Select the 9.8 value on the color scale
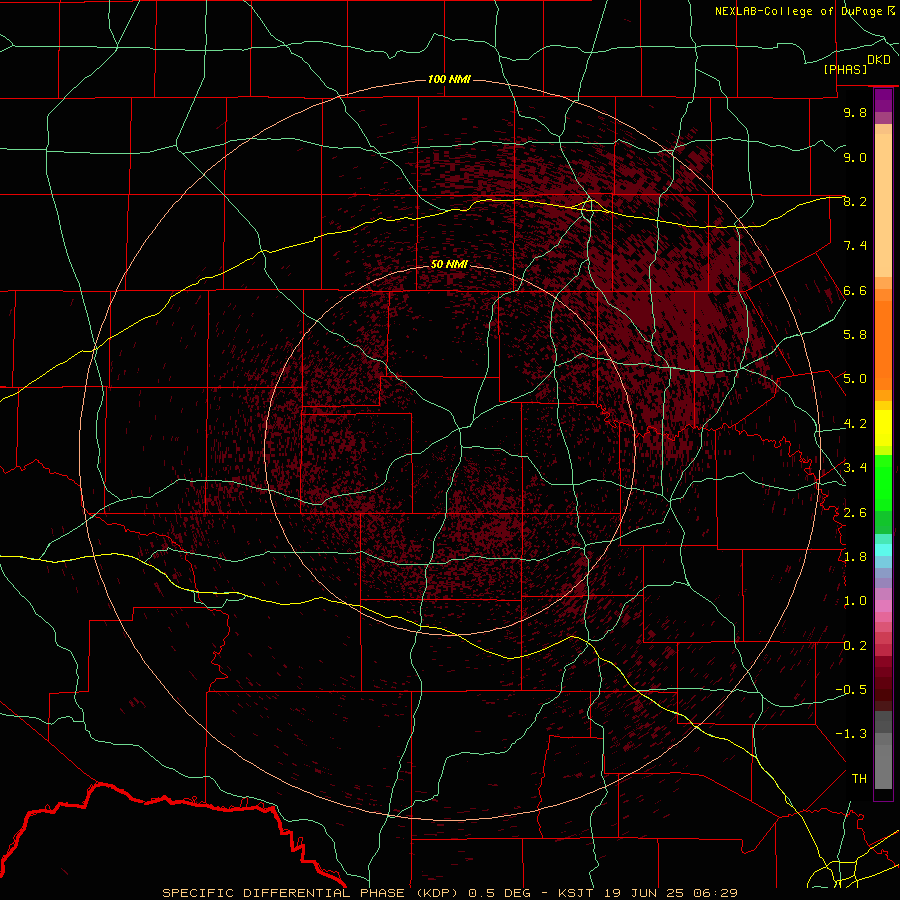The height and width of the screenshot is (900, 900). tap(855, 112)
